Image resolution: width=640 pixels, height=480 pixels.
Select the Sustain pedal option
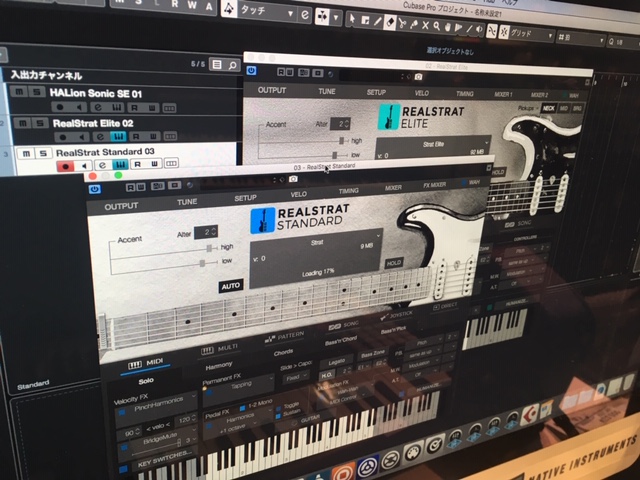point(278,416)
